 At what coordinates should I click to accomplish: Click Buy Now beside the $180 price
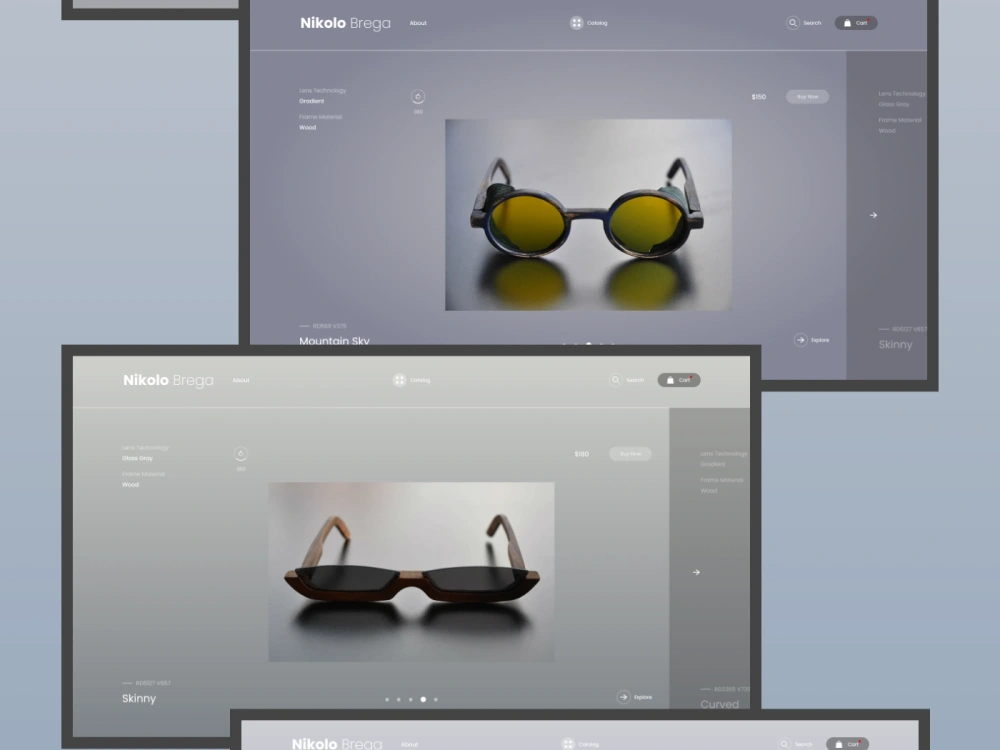(630, 454)
